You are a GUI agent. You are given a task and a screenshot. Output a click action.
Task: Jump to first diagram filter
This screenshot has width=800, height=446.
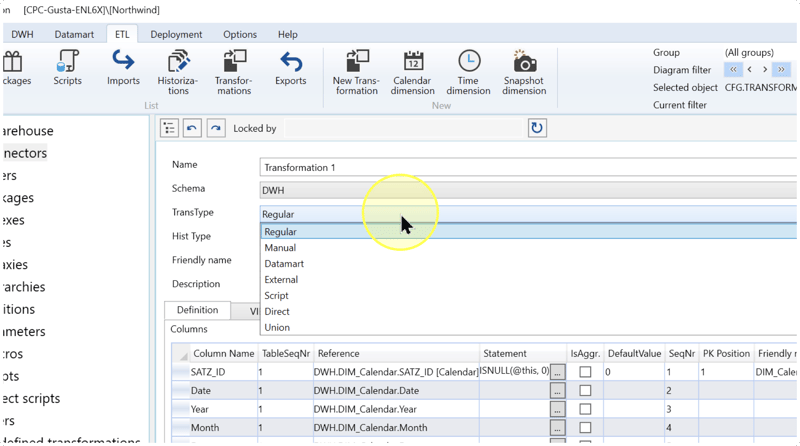tap(733, 69)
